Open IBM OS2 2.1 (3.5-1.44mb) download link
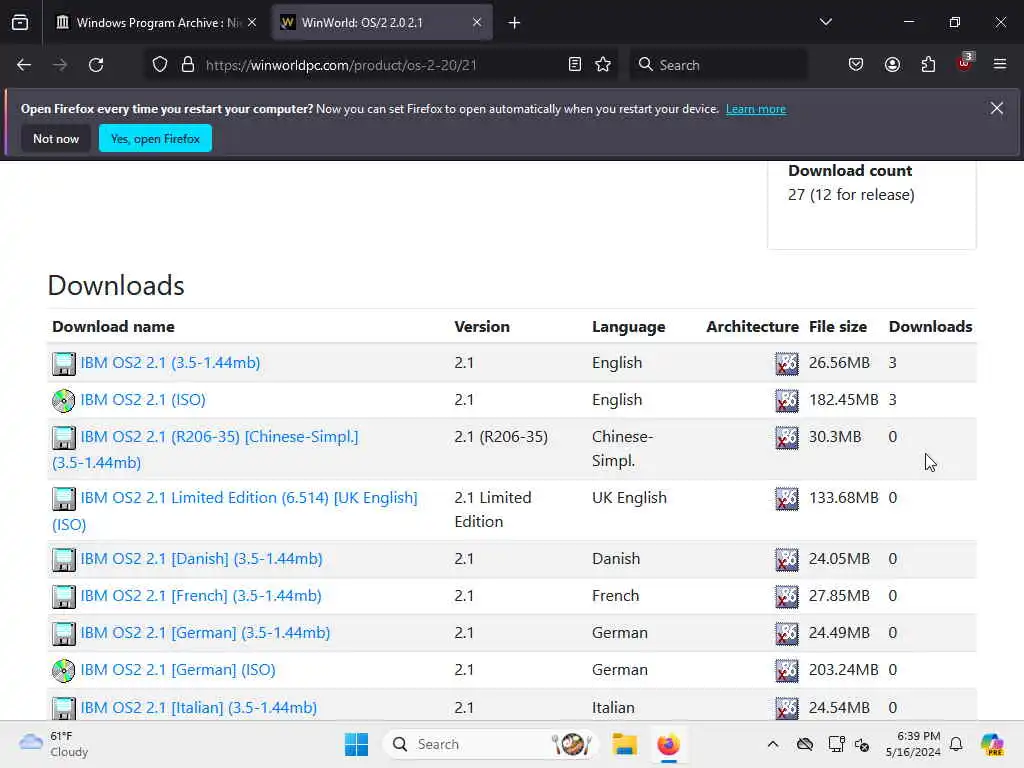Image resolution: width=1024 pixels, height=768 pixels. pyautogui.click(x=170, y=363)
